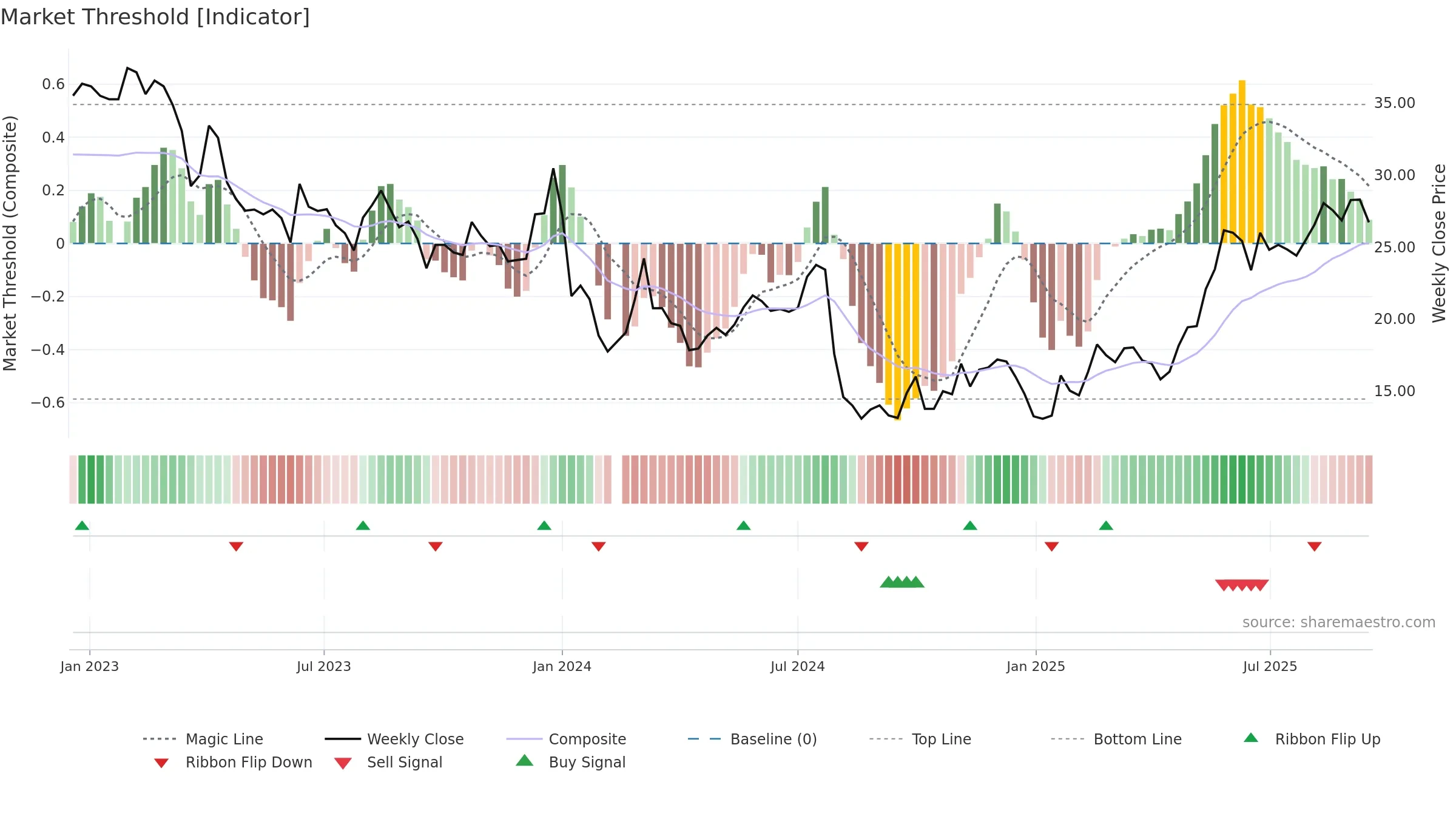The image size is (1456, 819).
Task: Click the Ribbon Flip Up marker after Jul 2023
Action: [x=363, y=525]
